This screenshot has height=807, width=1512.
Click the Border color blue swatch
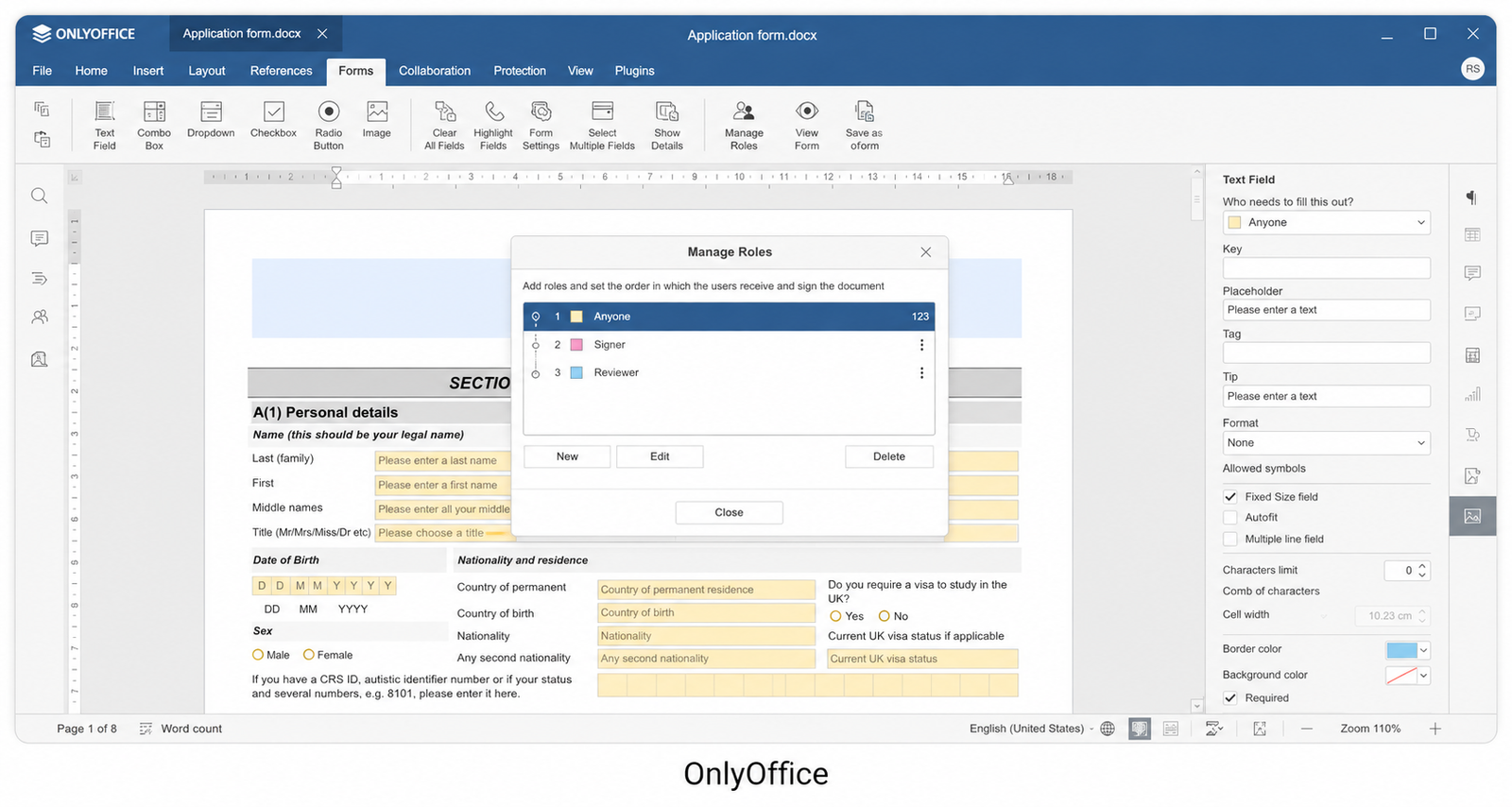pyautogui.click(x=1401, y=649)
